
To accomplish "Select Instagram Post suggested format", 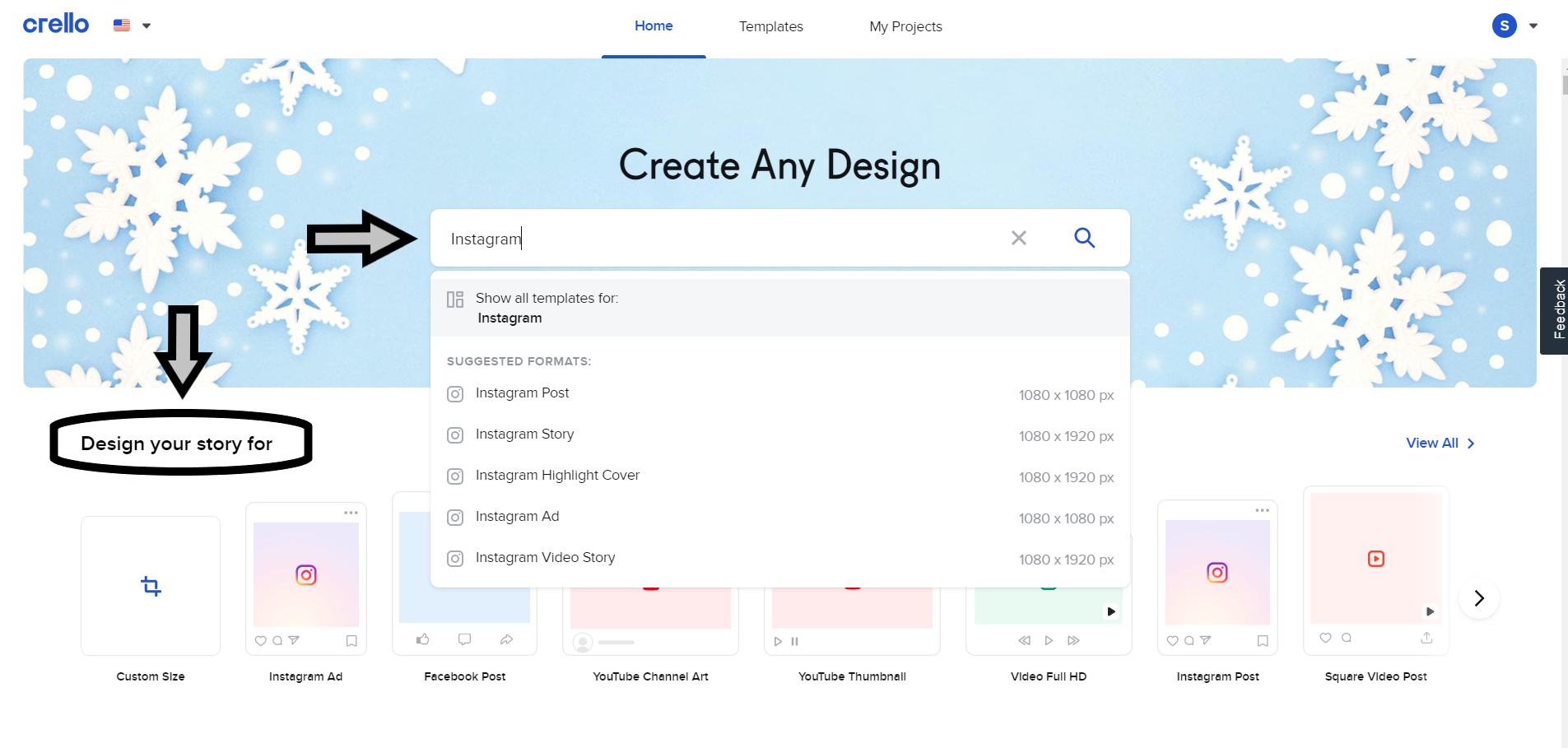I will pyautogui.click(x=780, y=394).
